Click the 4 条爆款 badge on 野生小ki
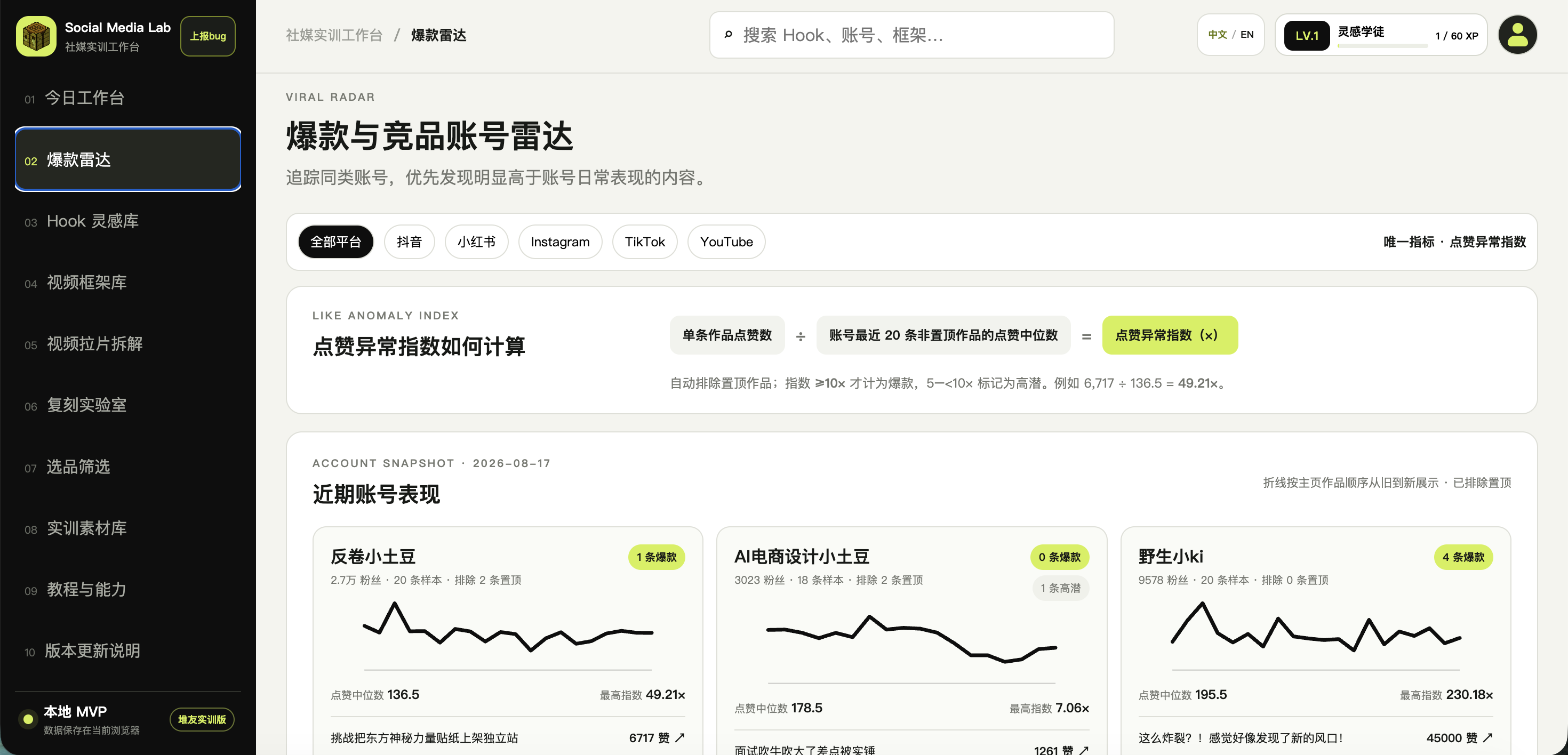This screenshot has width=1568, height=755. pos(1463,557)
